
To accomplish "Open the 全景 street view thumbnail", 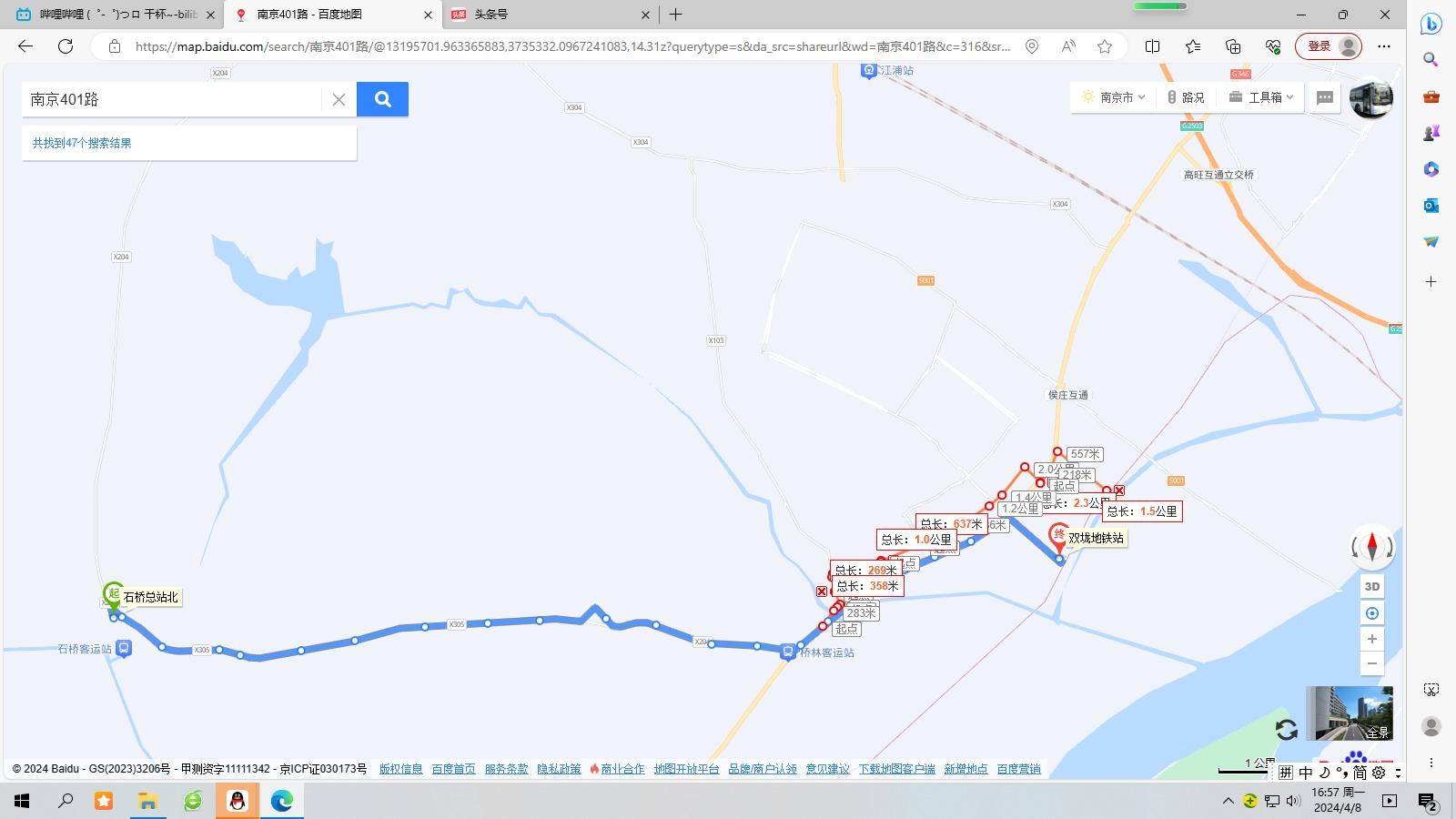I will pos(1349,713).
